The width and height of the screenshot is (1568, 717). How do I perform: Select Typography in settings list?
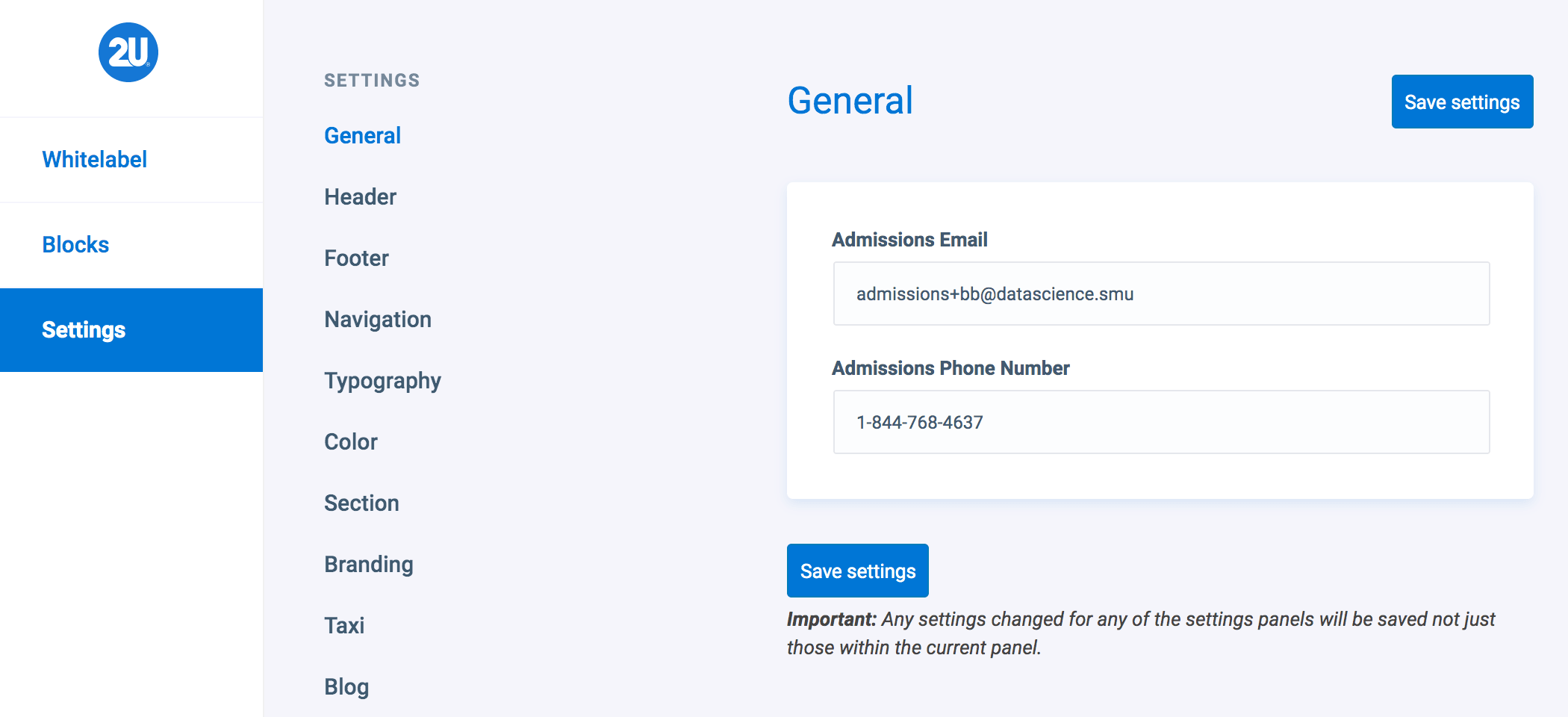tap(382, 381)
